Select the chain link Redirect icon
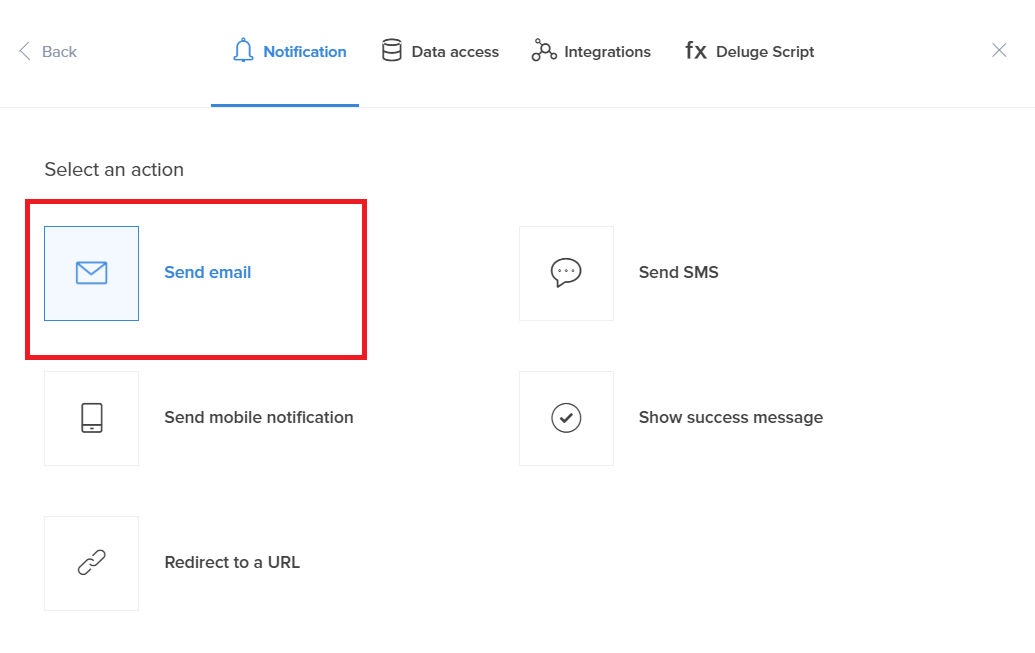 (x=91, y=563)
